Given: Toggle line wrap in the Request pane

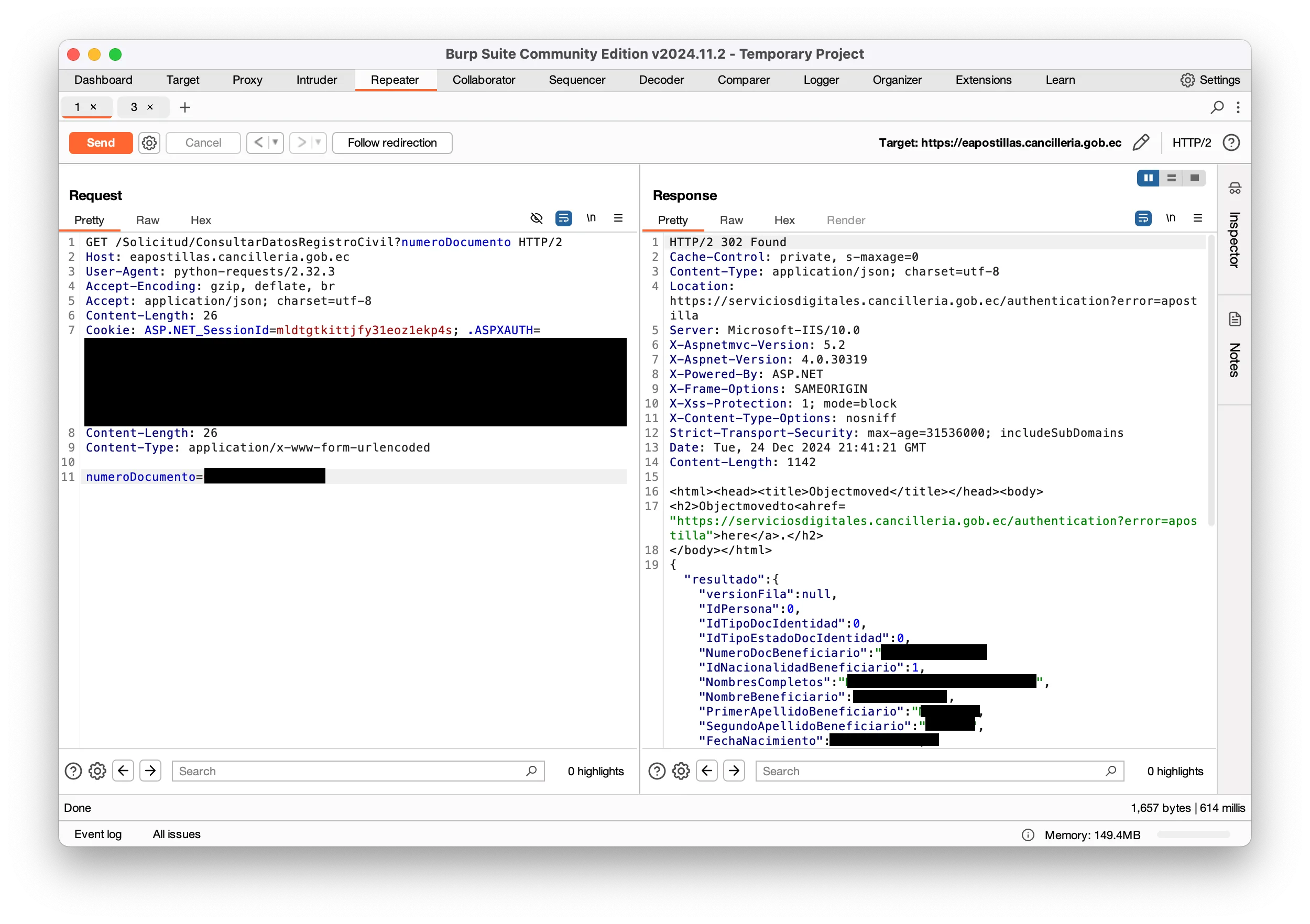Looking at the screenshot, I should pos(564,218).
